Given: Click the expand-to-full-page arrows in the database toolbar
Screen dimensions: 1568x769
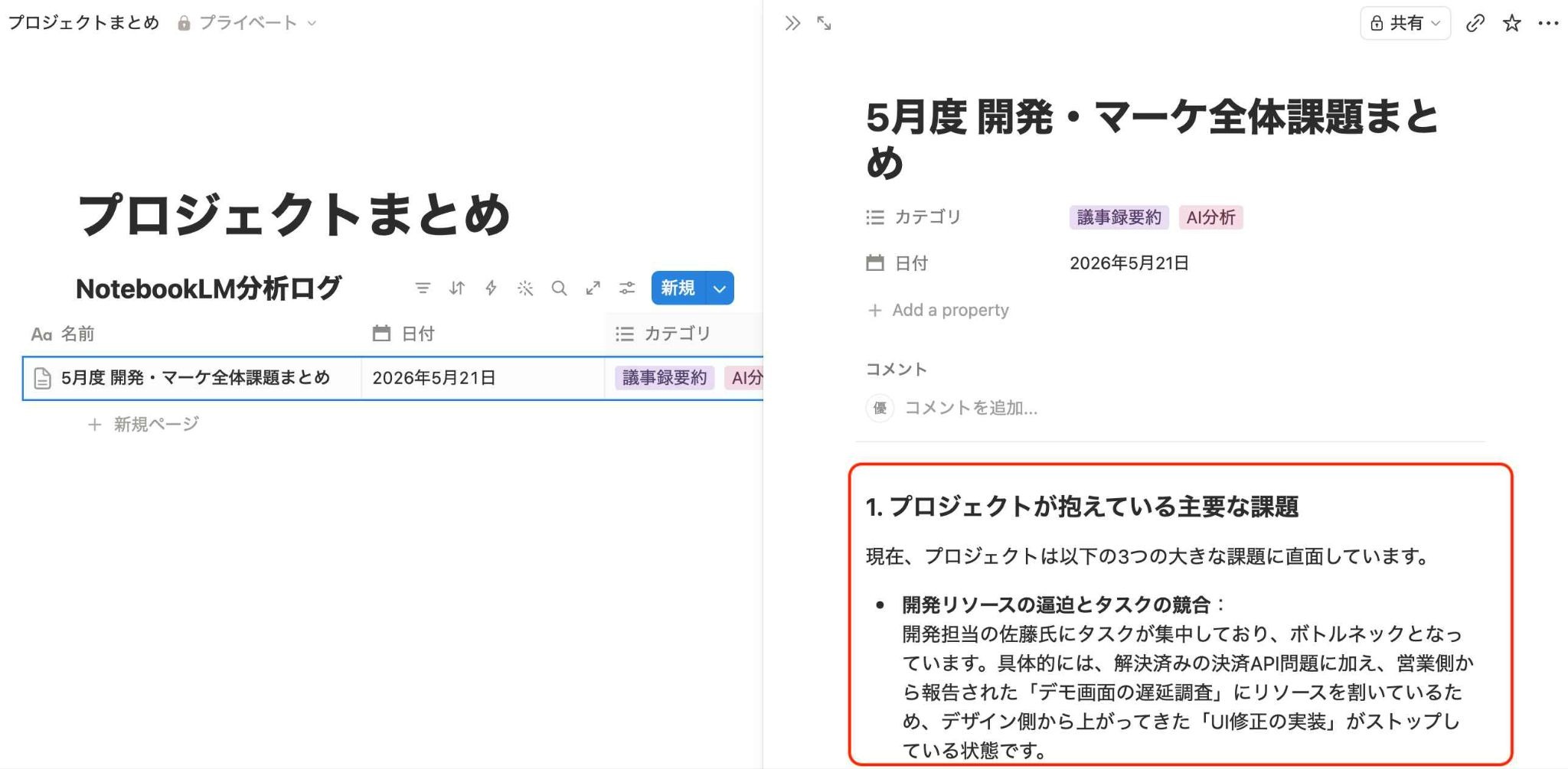Looking at the screenshot, I should click(593, 288).
